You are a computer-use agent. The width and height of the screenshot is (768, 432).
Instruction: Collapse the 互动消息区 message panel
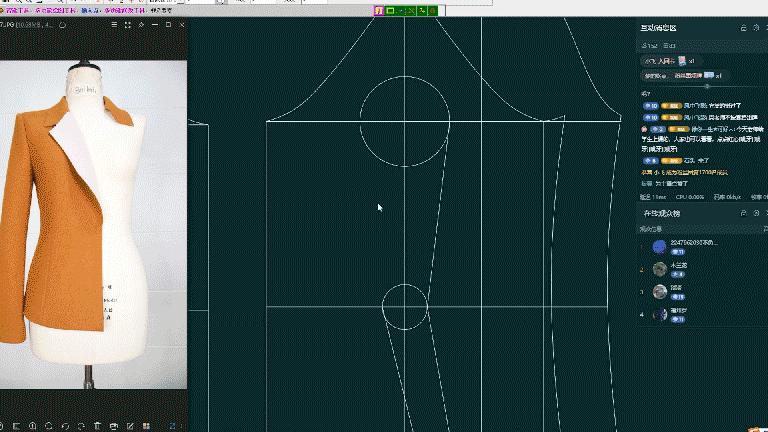757,28
